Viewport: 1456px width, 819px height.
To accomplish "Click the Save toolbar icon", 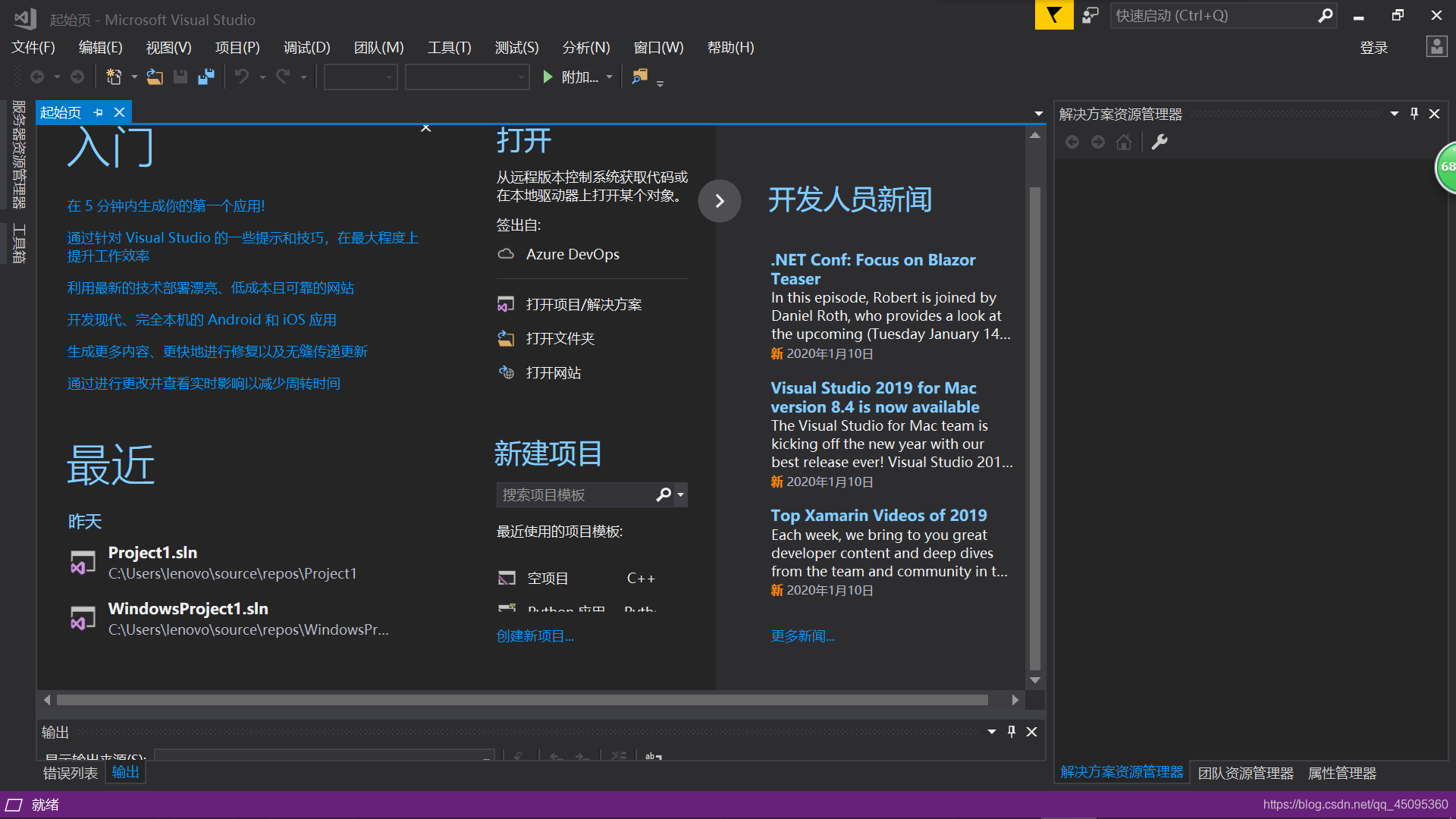I will click(x=180, y=77).
